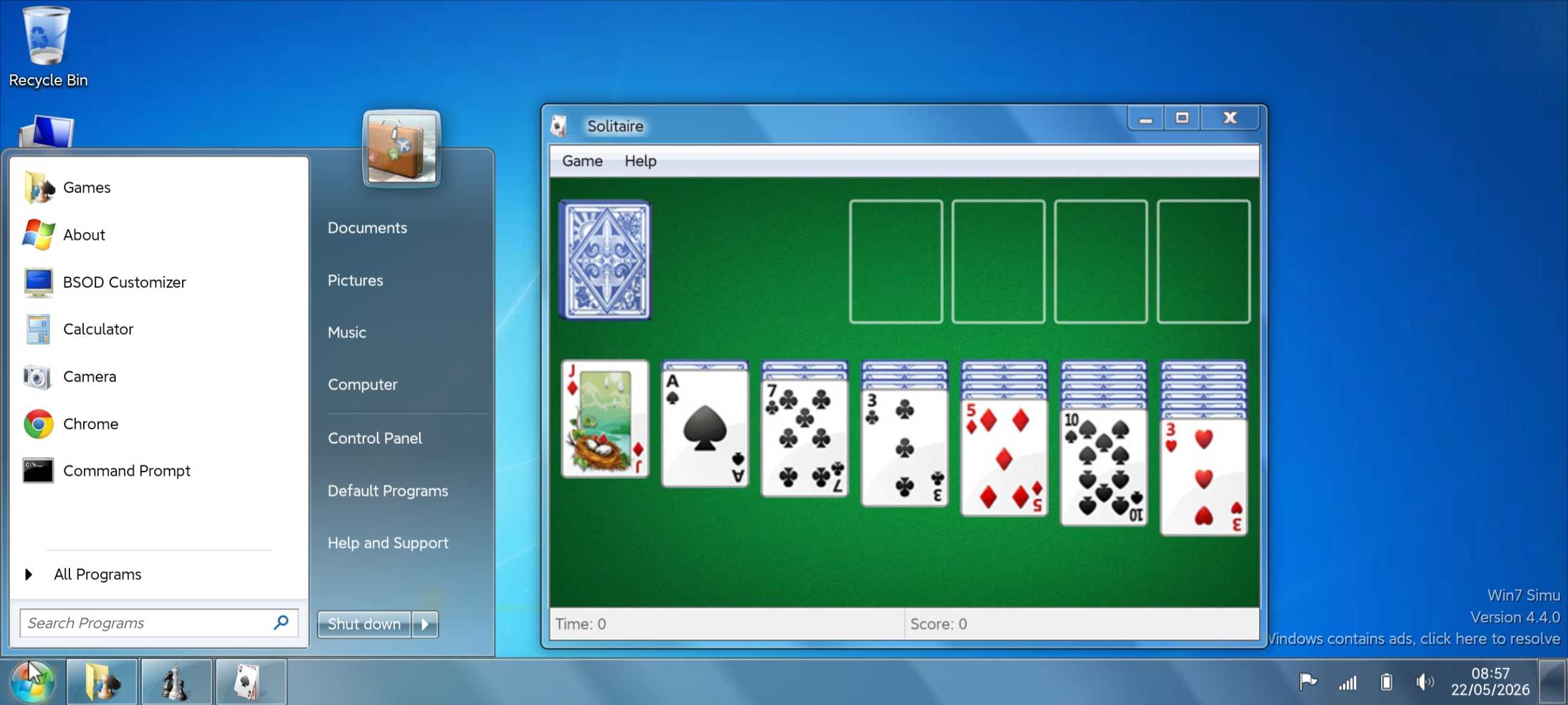The height and width of the screenshot is (705, 1568).
Task: Click the Solitaire title bar icon
Action: pos(558,125)
